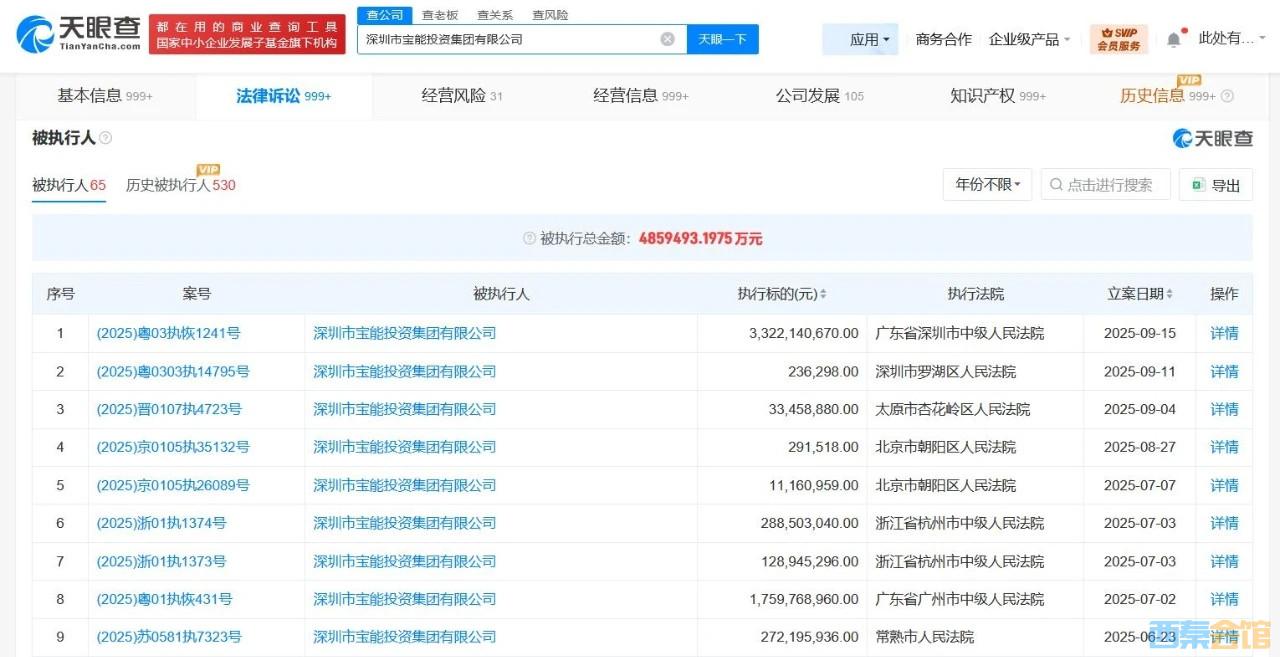Screen dimensions: 1280x657
Task: Open case (2025)粤01执恢431号
Action: click(165, 599)
